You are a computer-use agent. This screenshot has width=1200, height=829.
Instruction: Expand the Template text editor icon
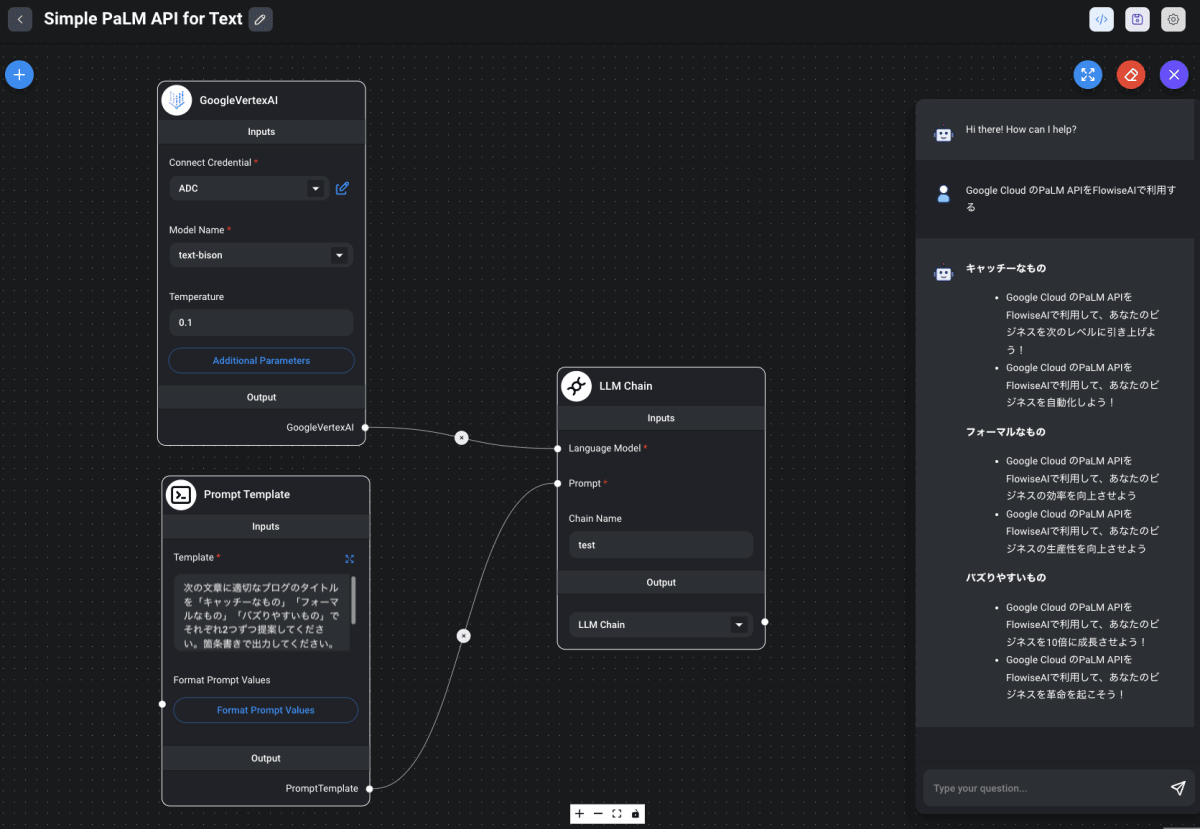point(349,559)
